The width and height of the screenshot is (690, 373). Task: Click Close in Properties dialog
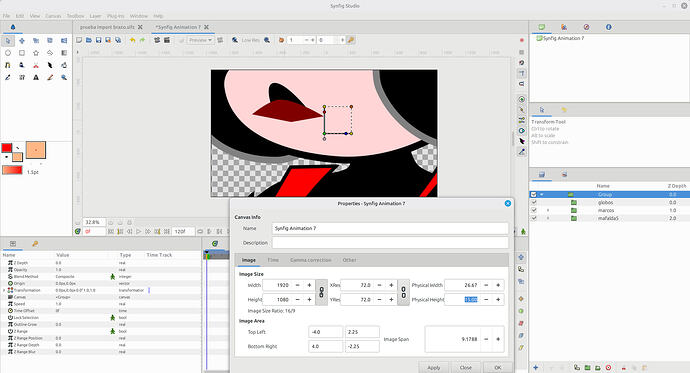point(466,367)
